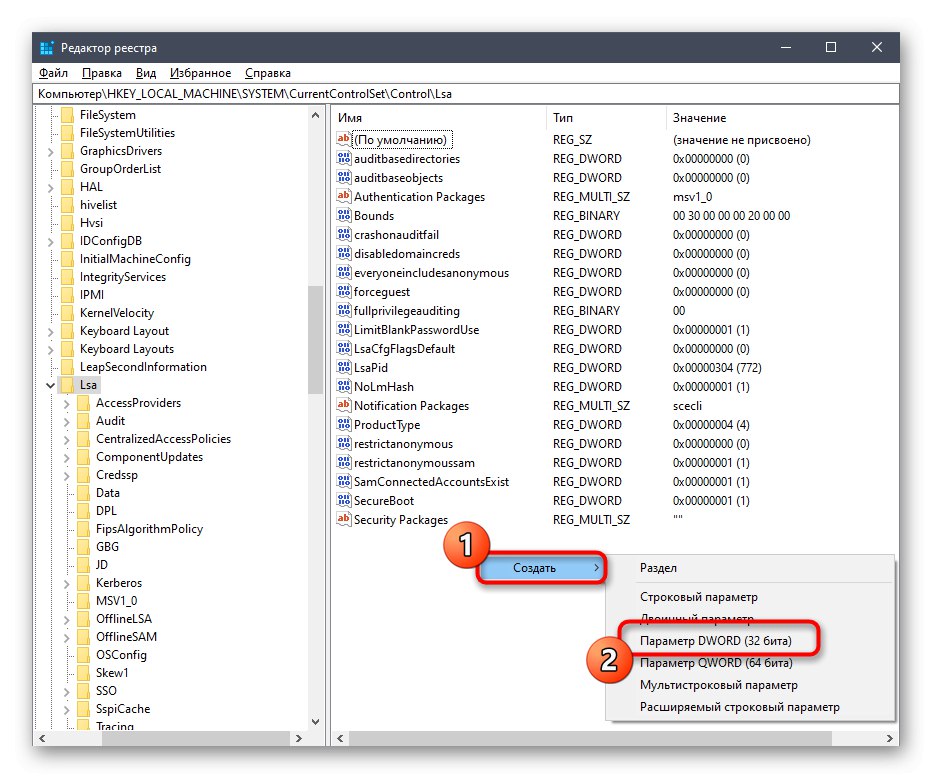Open the Избранное menu
Screen dimensions: 932x778
(200, 73)
